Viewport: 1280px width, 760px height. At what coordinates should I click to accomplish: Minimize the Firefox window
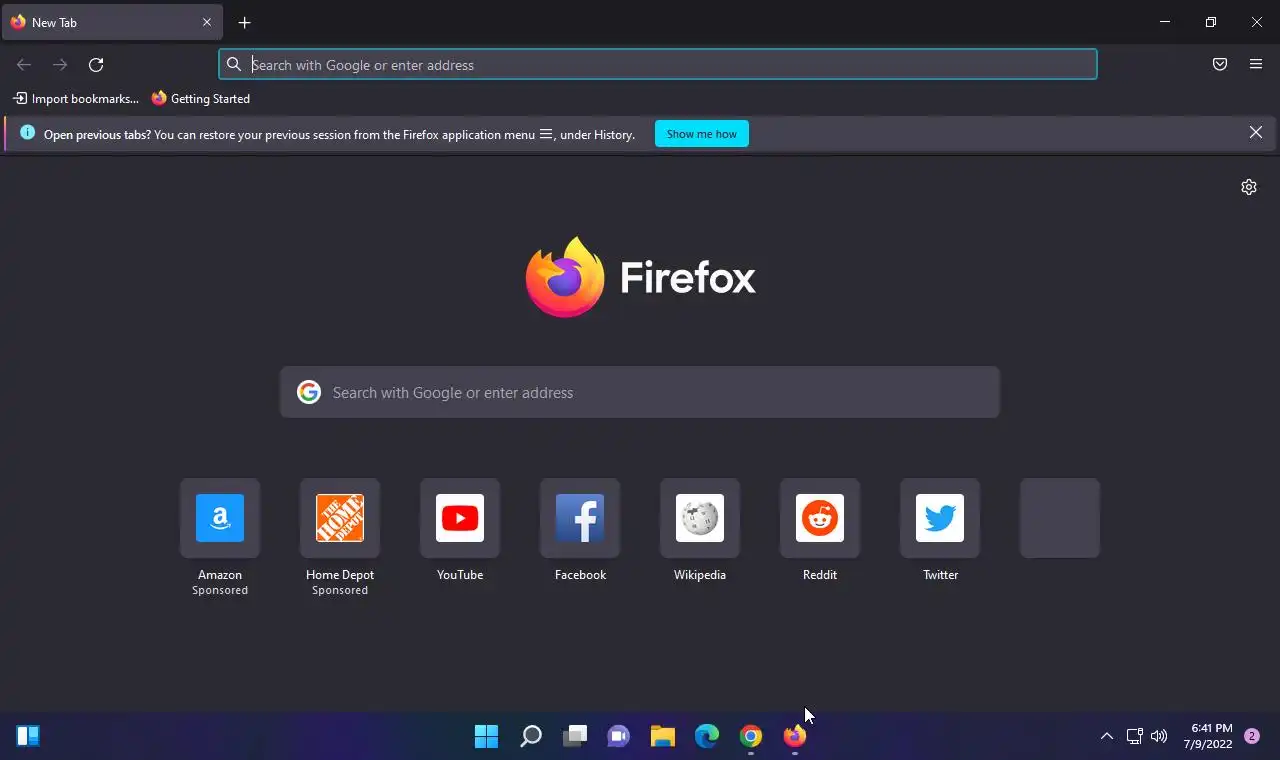coord(1165,22)
